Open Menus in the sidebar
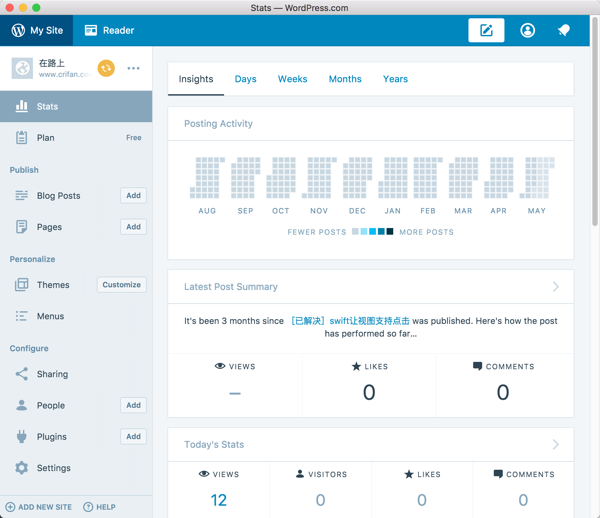The width and height of the screenshot is (600, 518). coord(76,316)
